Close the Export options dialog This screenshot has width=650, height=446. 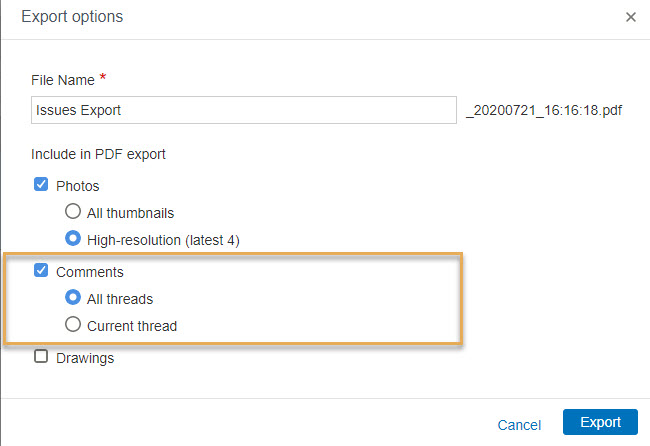tap(630, 17)
